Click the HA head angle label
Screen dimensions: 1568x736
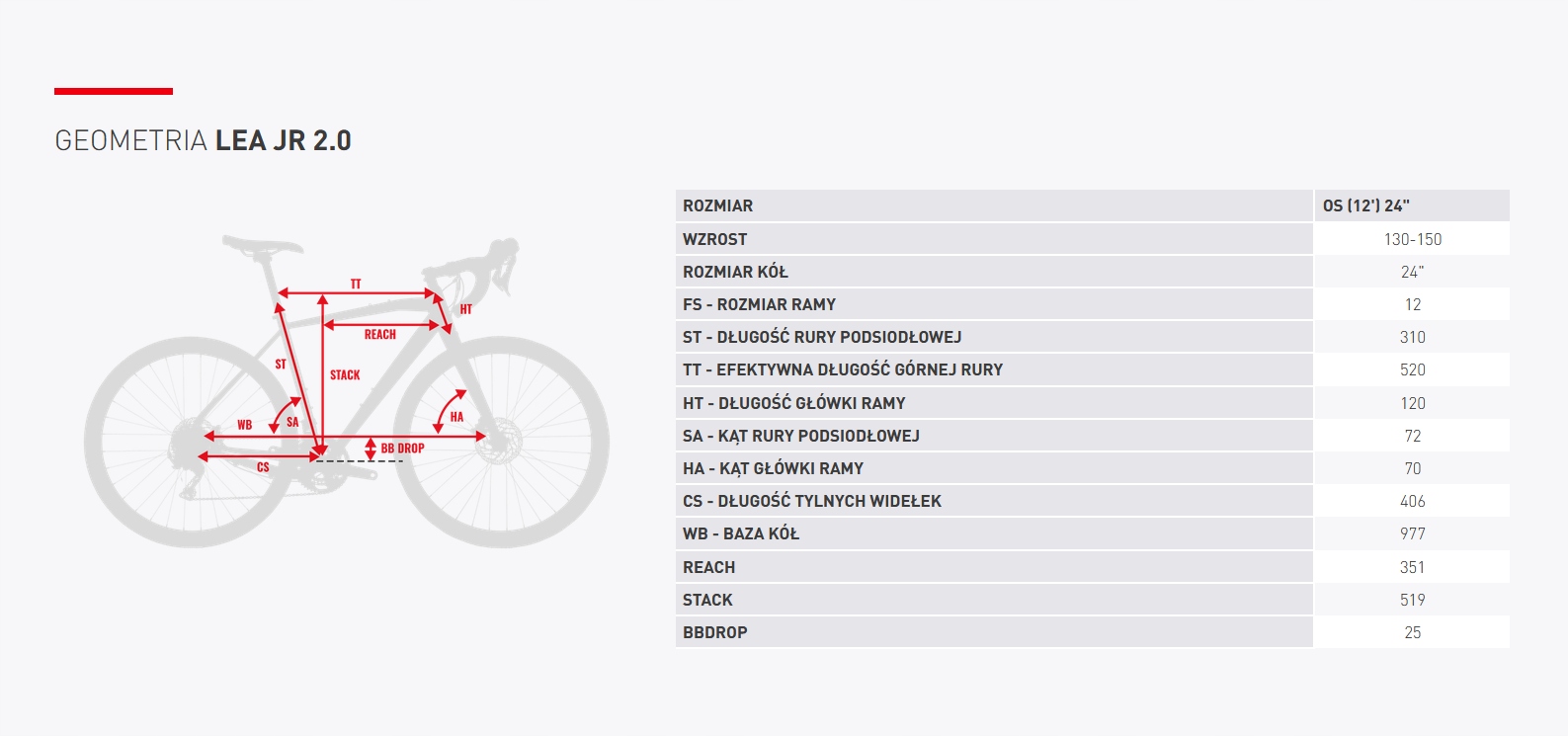[456, 417]
